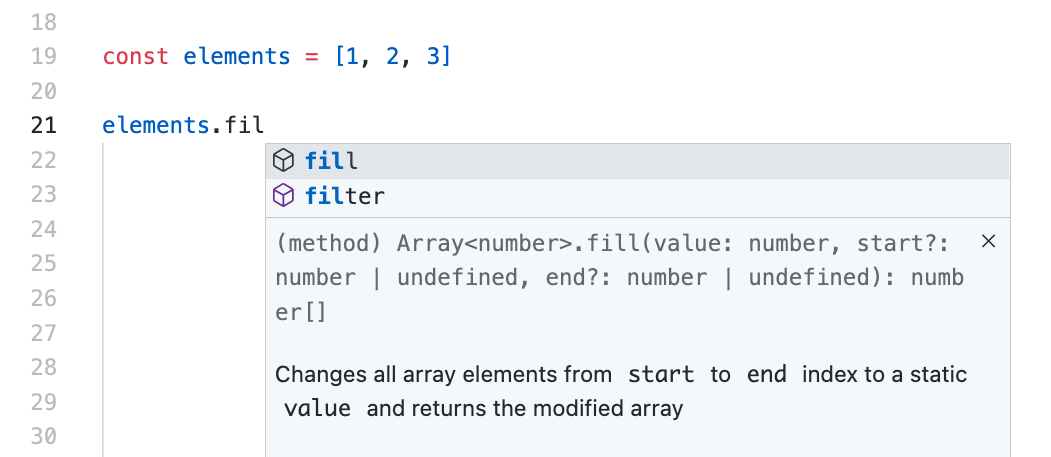Click the inline code word value in description
Image resolution: width=1051 pixels, height=457 pixels.
317,408
